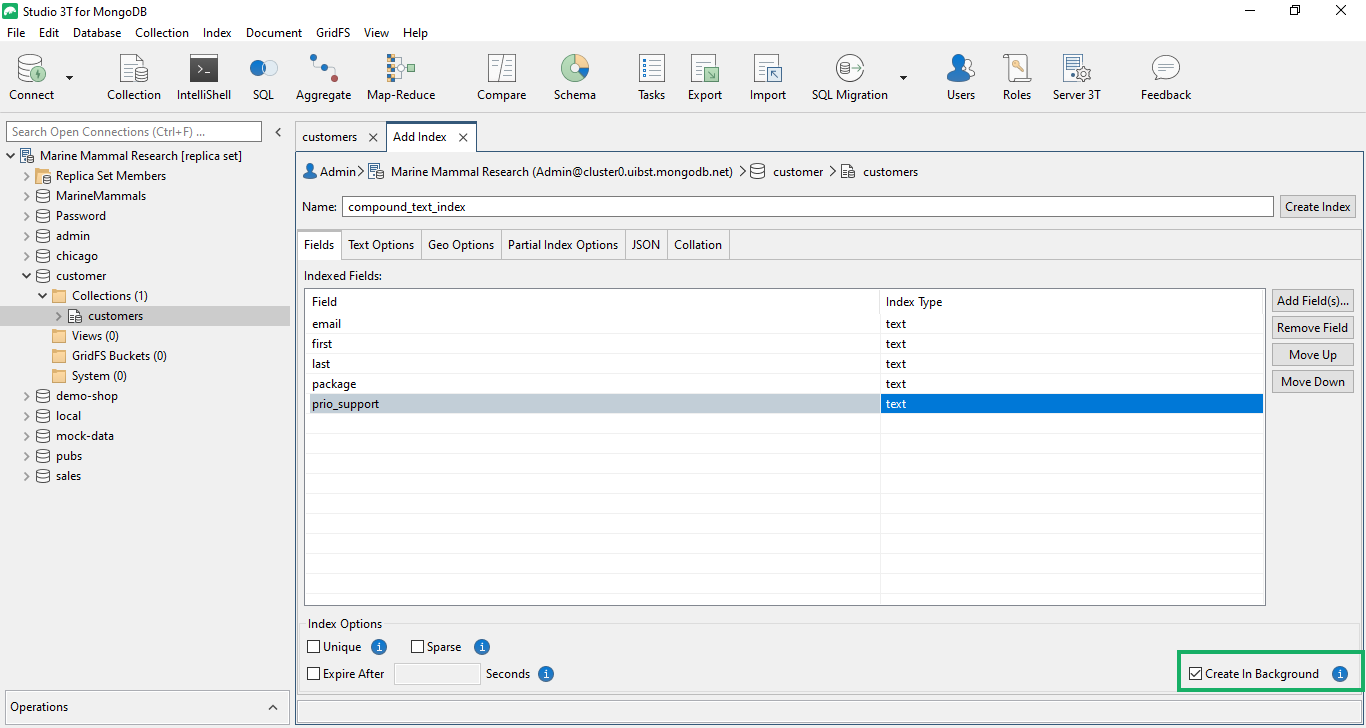The image size is (1366, 728).
Task: Expand the demo-shop database
Action: click(26, 395)
